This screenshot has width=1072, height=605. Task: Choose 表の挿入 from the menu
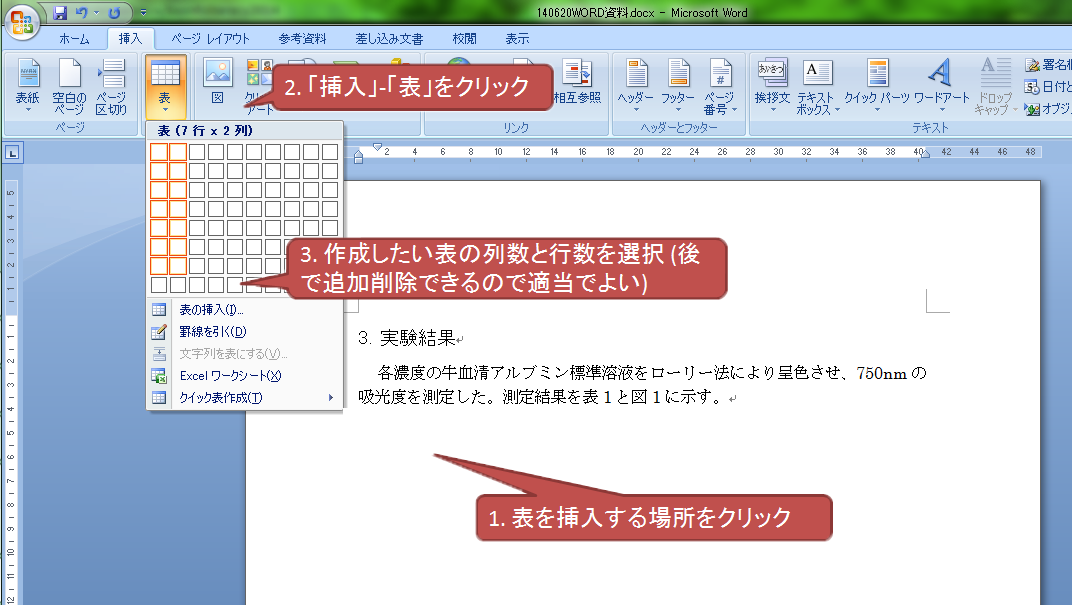click(211, 310)
